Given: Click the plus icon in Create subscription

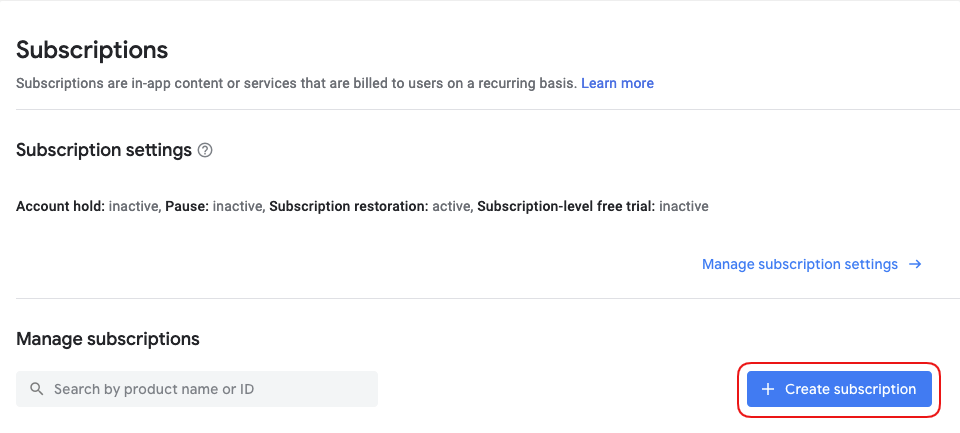Looking at the screenshot, I should (768, 389).
